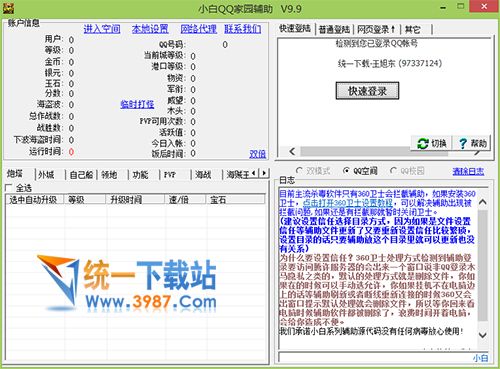Click the blue question mark help icon
The width and height of the screenshot is (500, 369).
point(463,144)
